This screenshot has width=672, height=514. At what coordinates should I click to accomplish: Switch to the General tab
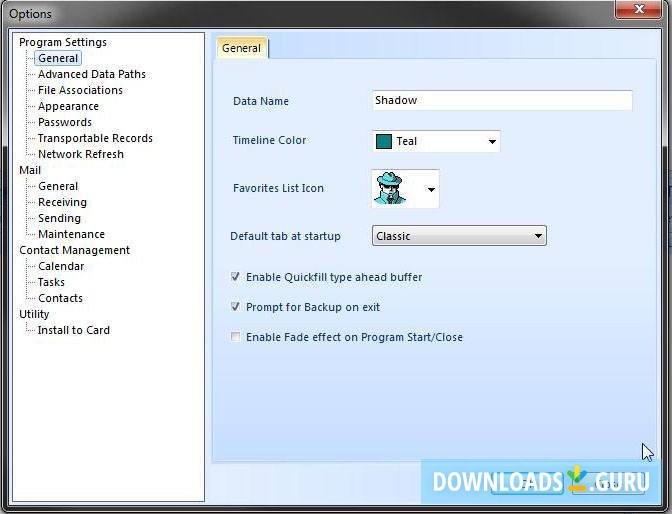[x=242, y=48]
